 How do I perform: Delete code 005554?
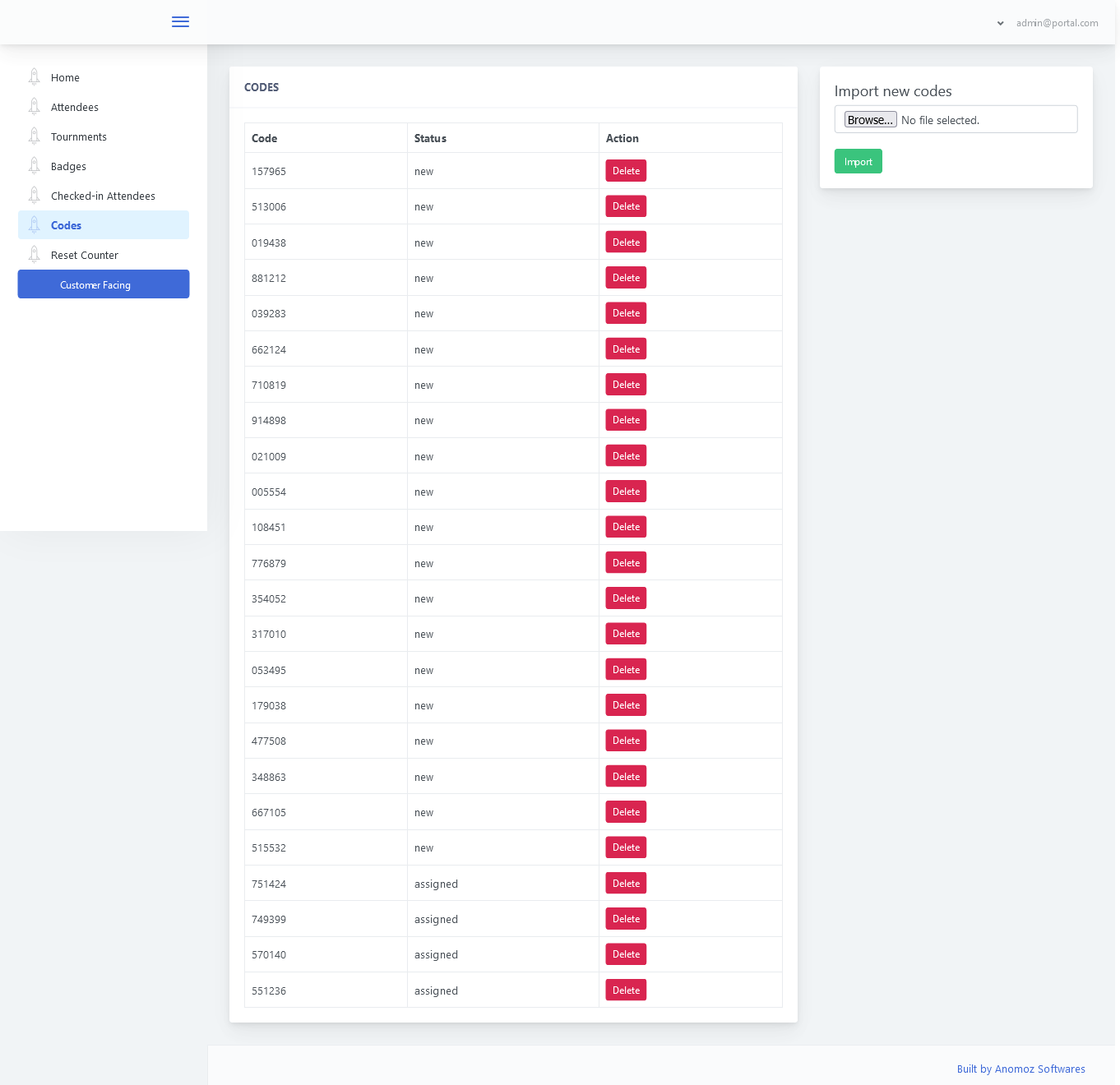(x=626, y=492)
